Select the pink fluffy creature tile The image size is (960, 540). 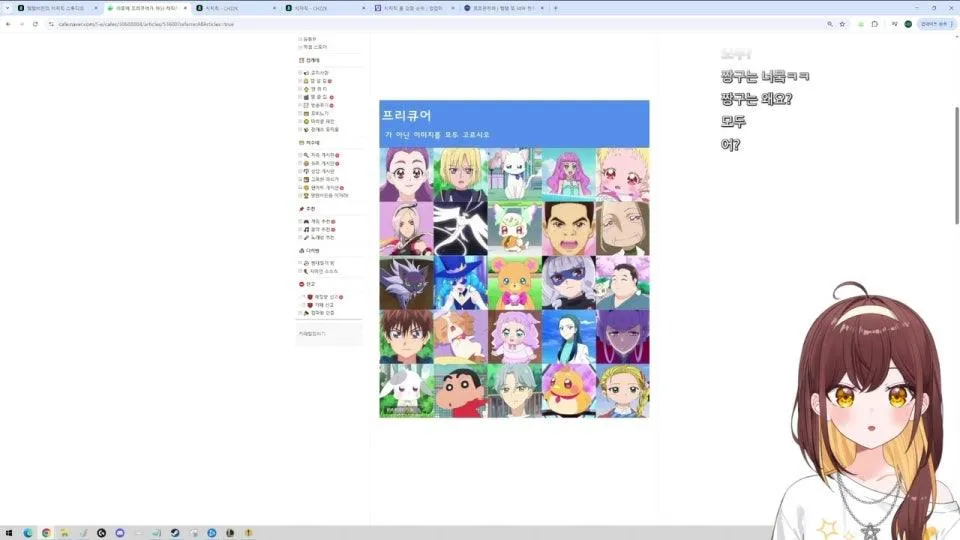click(623, 175)
